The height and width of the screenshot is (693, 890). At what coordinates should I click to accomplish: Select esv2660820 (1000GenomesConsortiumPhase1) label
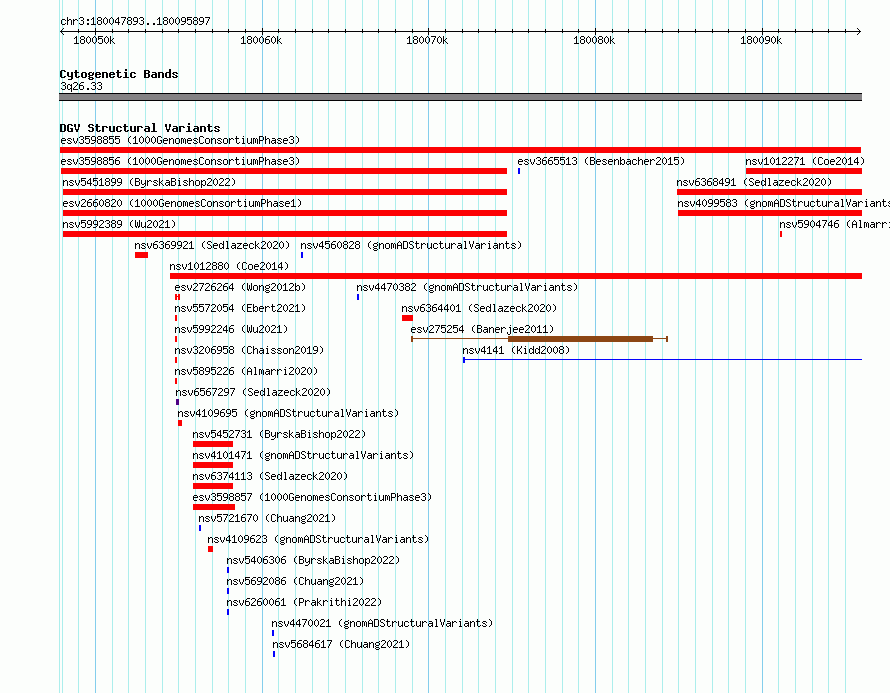click(x=182, y=203)
